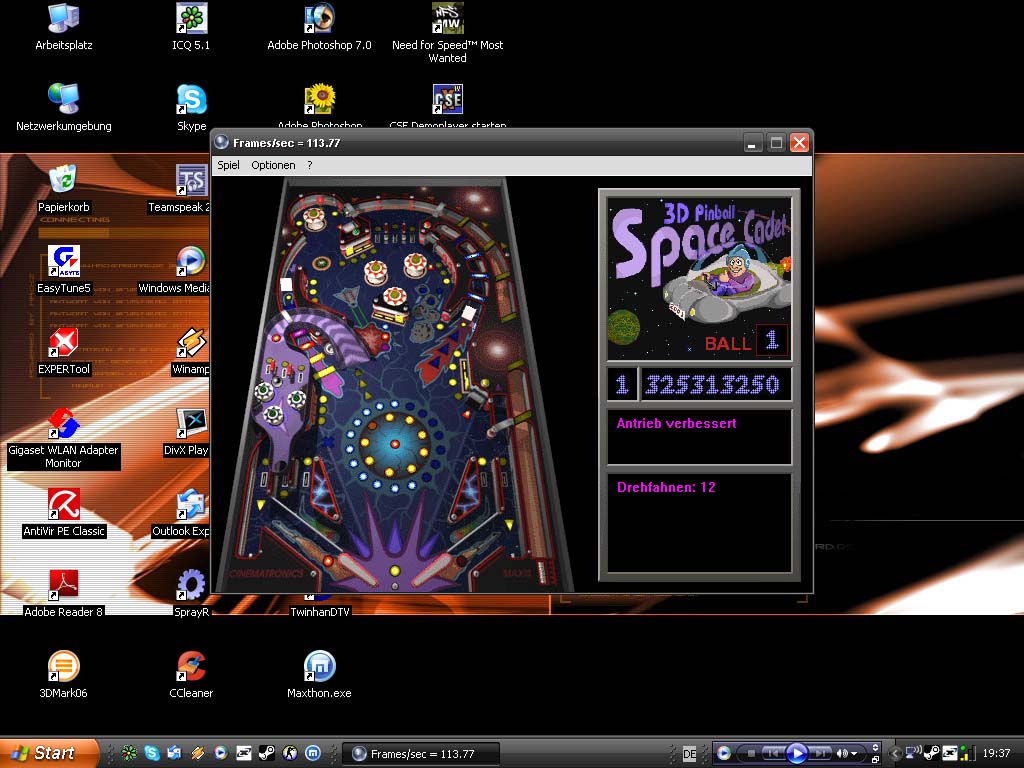Open Netzwerkumgebung desktop icon
1024x768 pixels.
(x=63, y=108)
